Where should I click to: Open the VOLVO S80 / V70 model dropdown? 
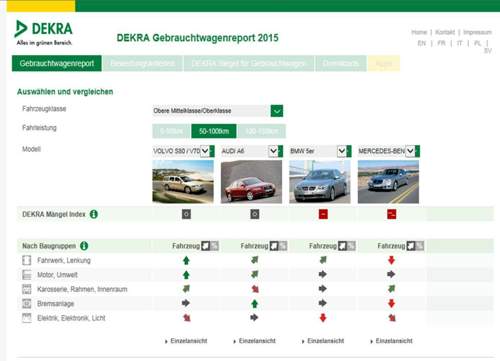click(x=183, y=151)
